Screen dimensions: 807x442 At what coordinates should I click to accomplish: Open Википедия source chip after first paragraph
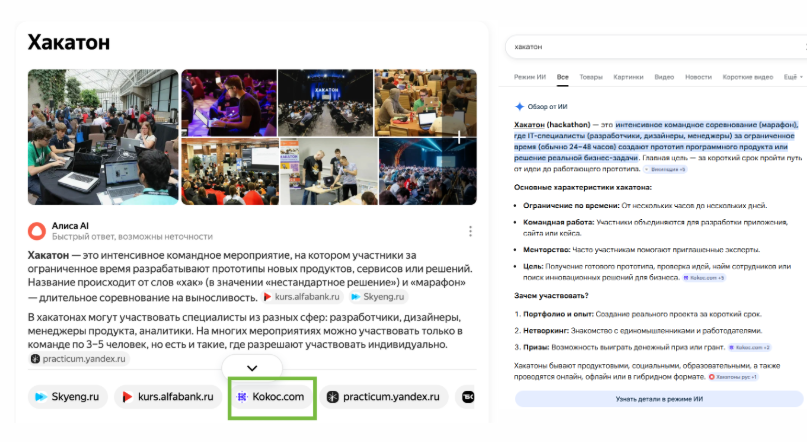click(665, 169)
